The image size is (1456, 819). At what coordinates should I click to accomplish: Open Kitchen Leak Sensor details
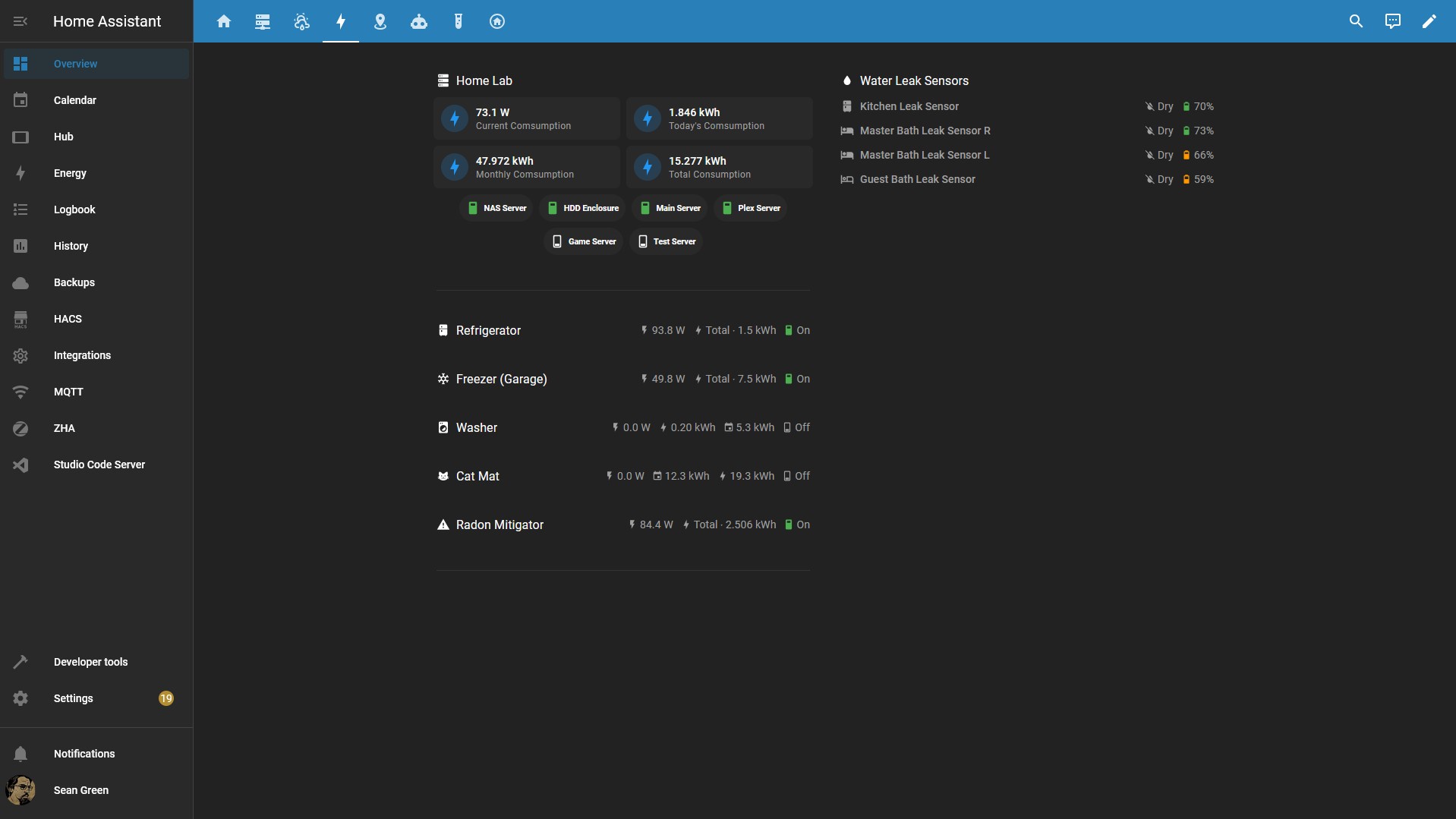pyautogui.click(x=909, y=106)
